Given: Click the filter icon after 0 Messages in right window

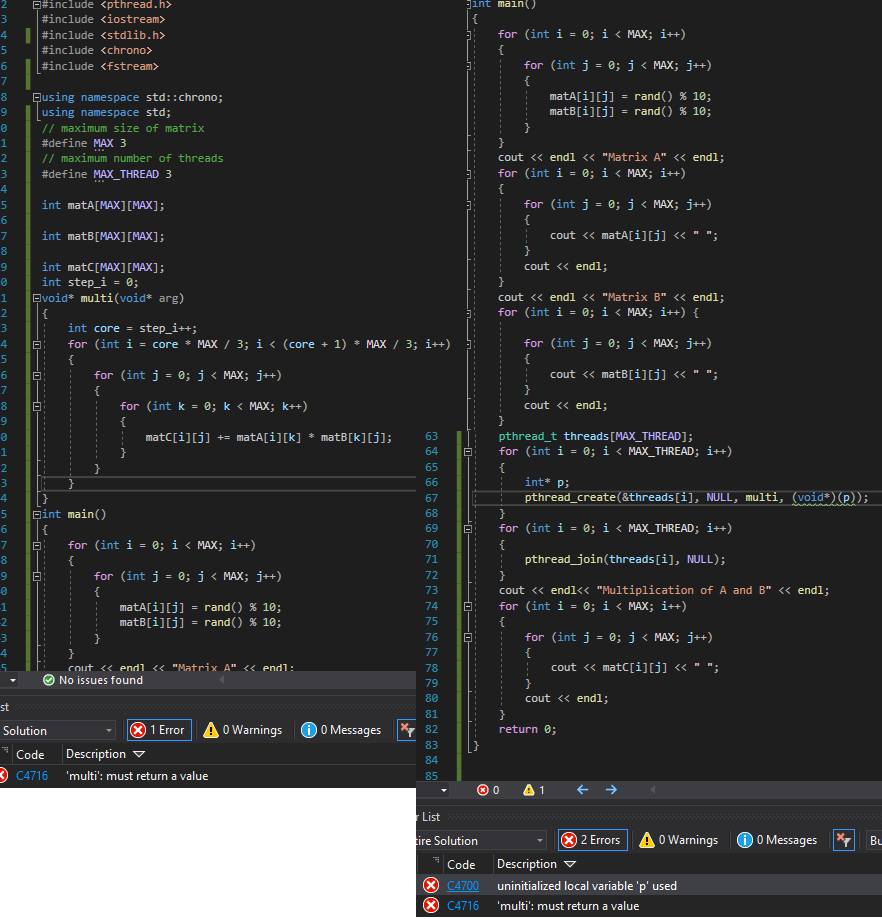Looking at the screenshot, I should point(843,840).
